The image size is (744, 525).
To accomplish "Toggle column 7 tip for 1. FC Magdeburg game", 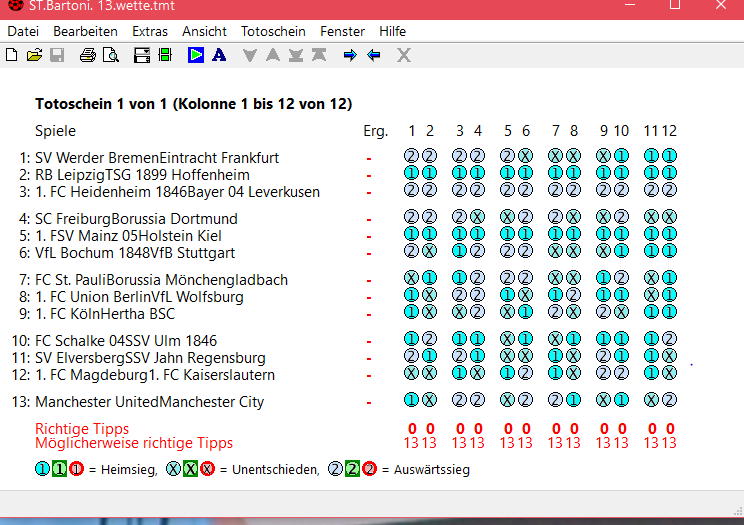I will click(x=555, y=373).
